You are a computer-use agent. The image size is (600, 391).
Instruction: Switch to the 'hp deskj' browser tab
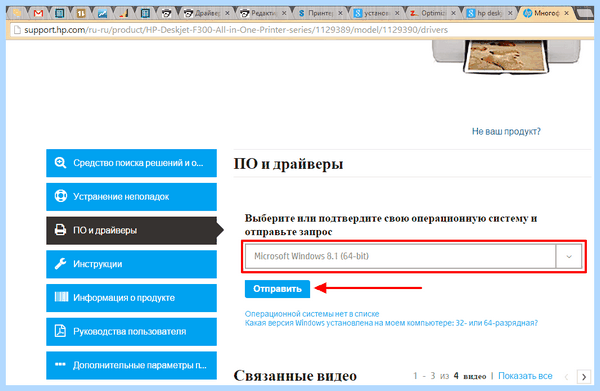tap(490, 13)
